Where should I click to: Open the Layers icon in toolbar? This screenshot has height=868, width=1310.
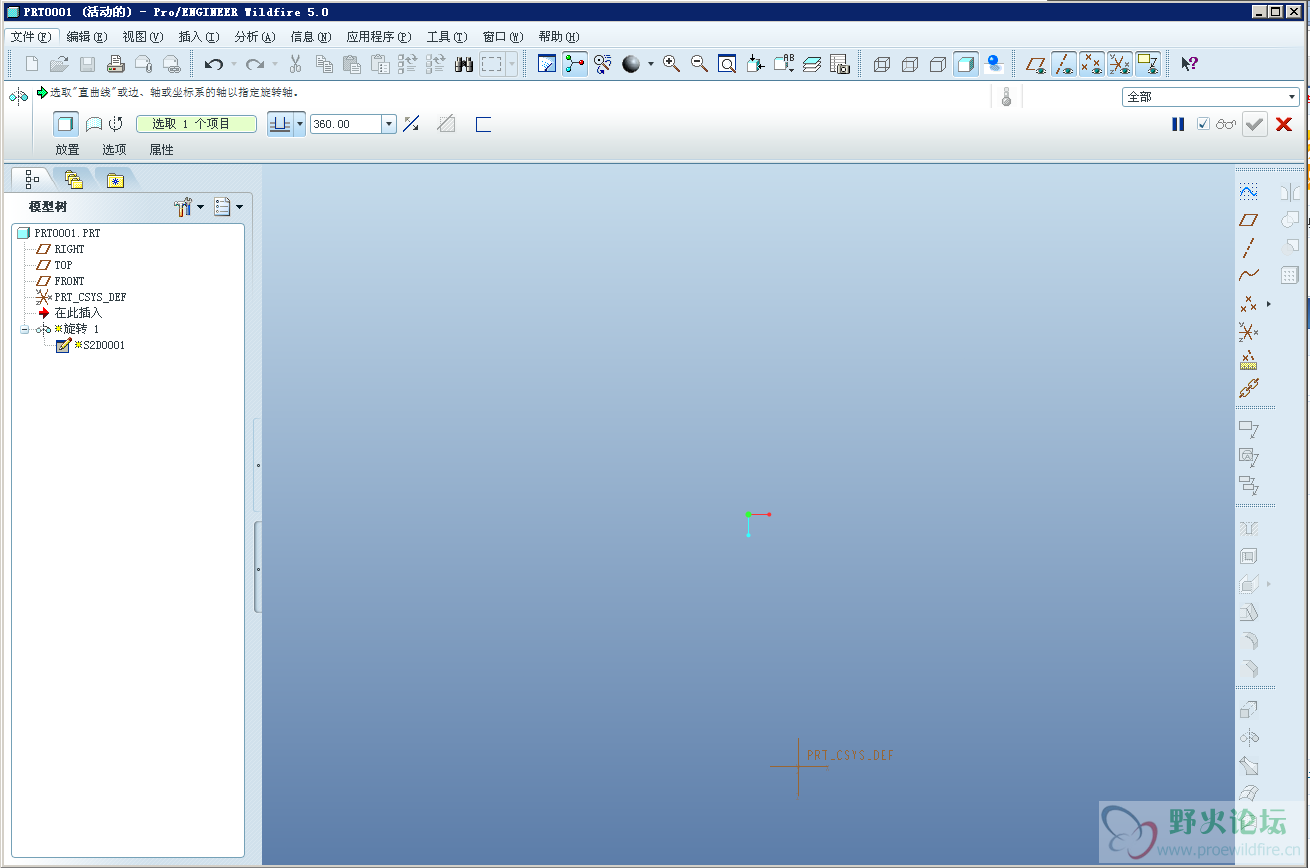pos(811,64)
